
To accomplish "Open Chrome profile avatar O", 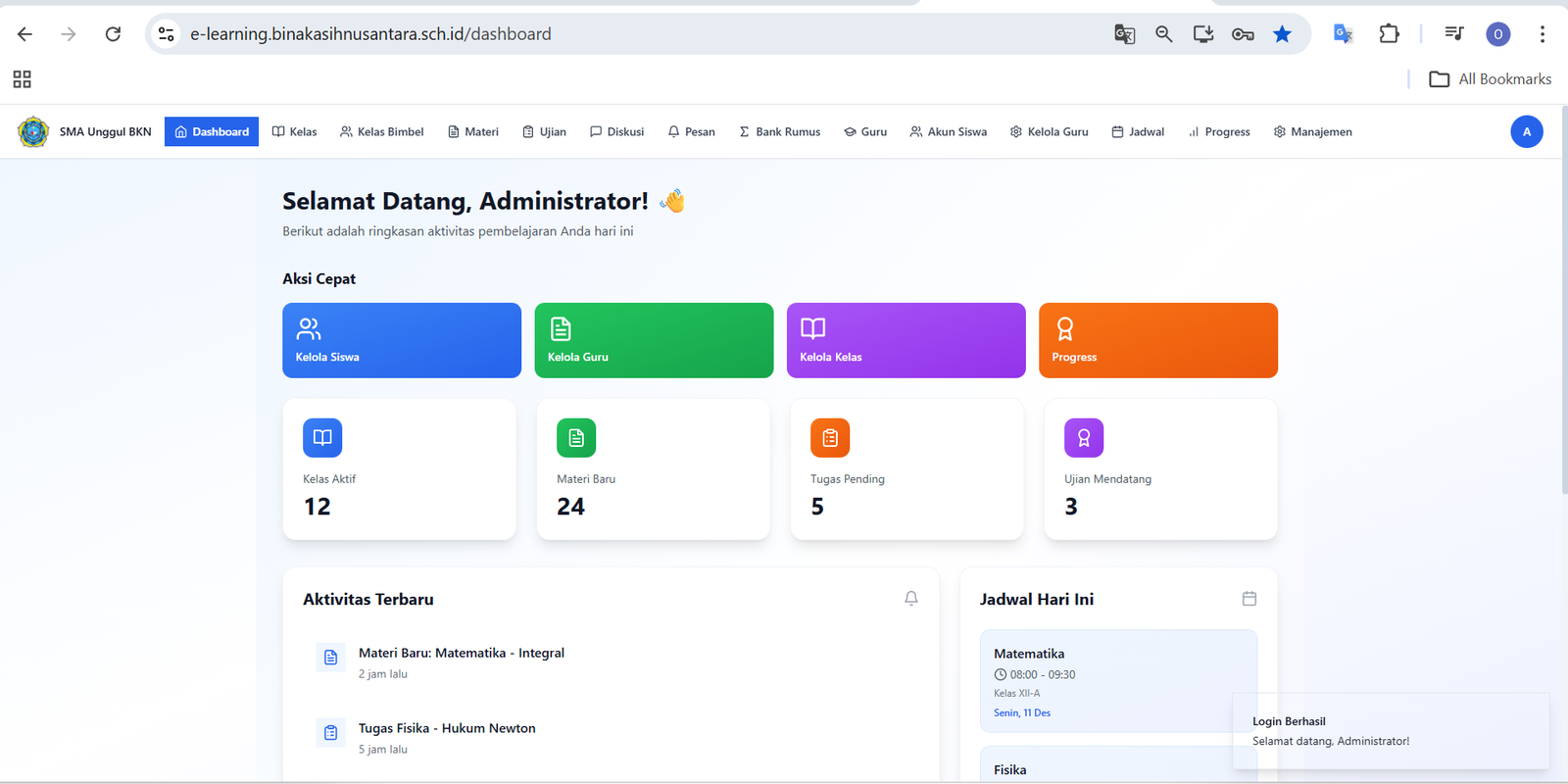I will 1498,34.
